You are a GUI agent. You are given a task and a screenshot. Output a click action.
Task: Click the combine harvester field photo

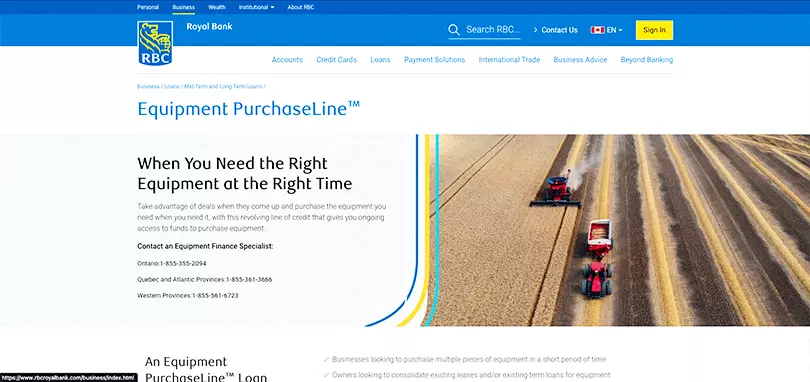tap(617, 230)
